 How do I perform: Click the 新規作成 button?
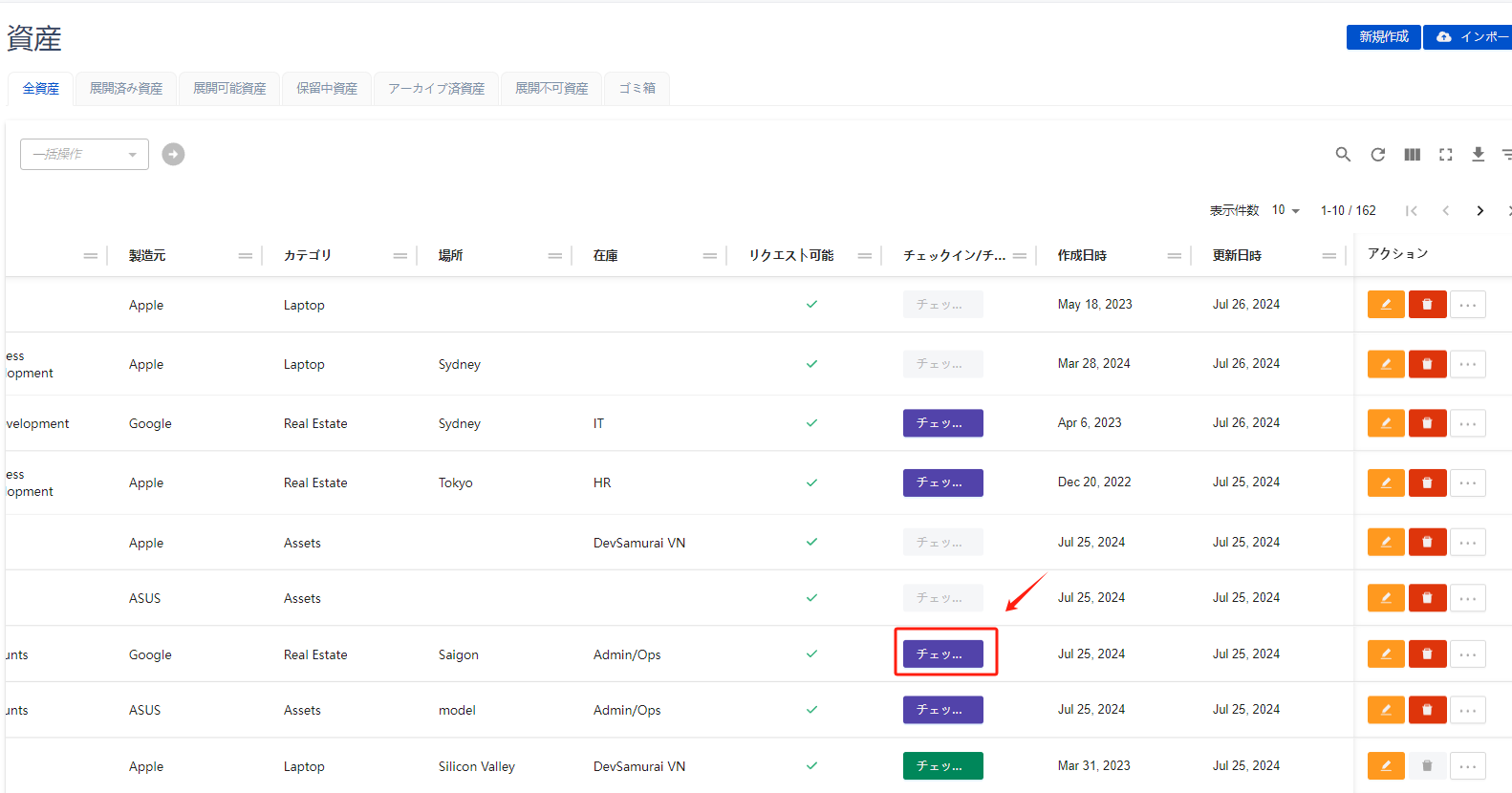1383,37
